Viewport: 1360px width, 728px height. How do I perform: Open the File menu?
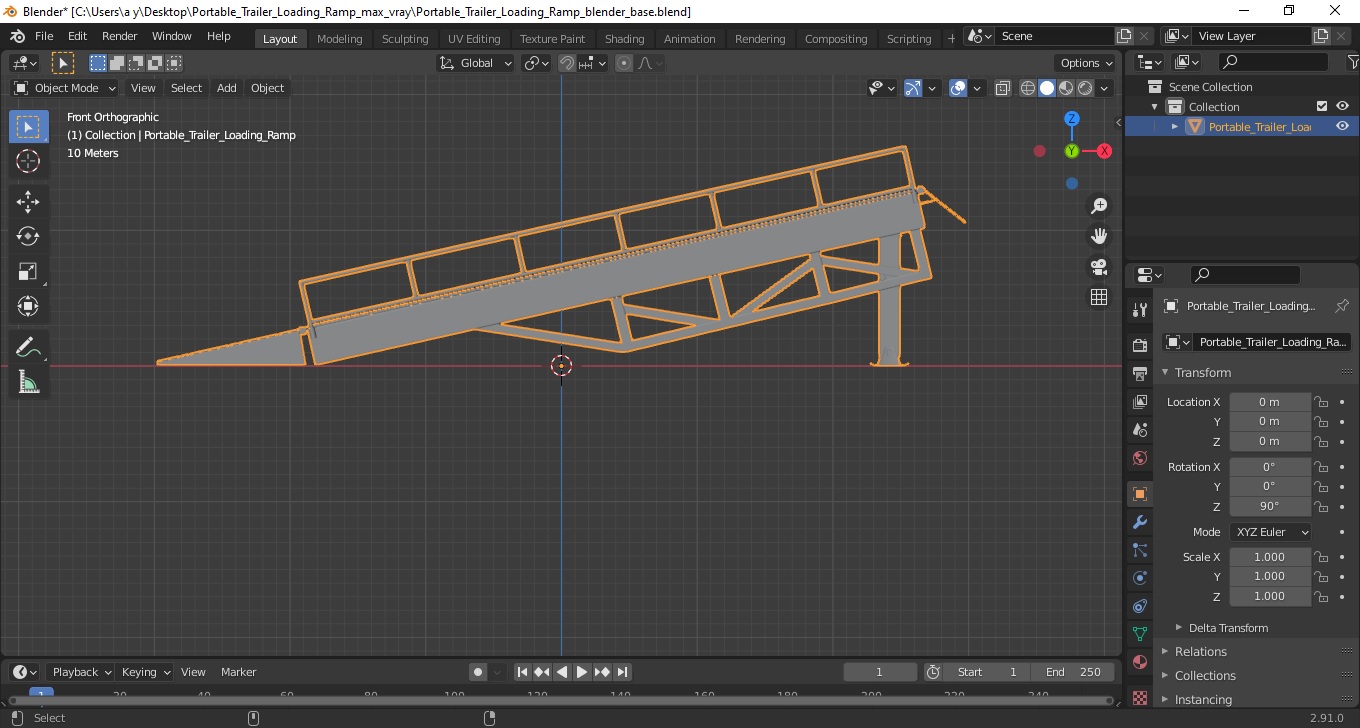coord(44,36)
